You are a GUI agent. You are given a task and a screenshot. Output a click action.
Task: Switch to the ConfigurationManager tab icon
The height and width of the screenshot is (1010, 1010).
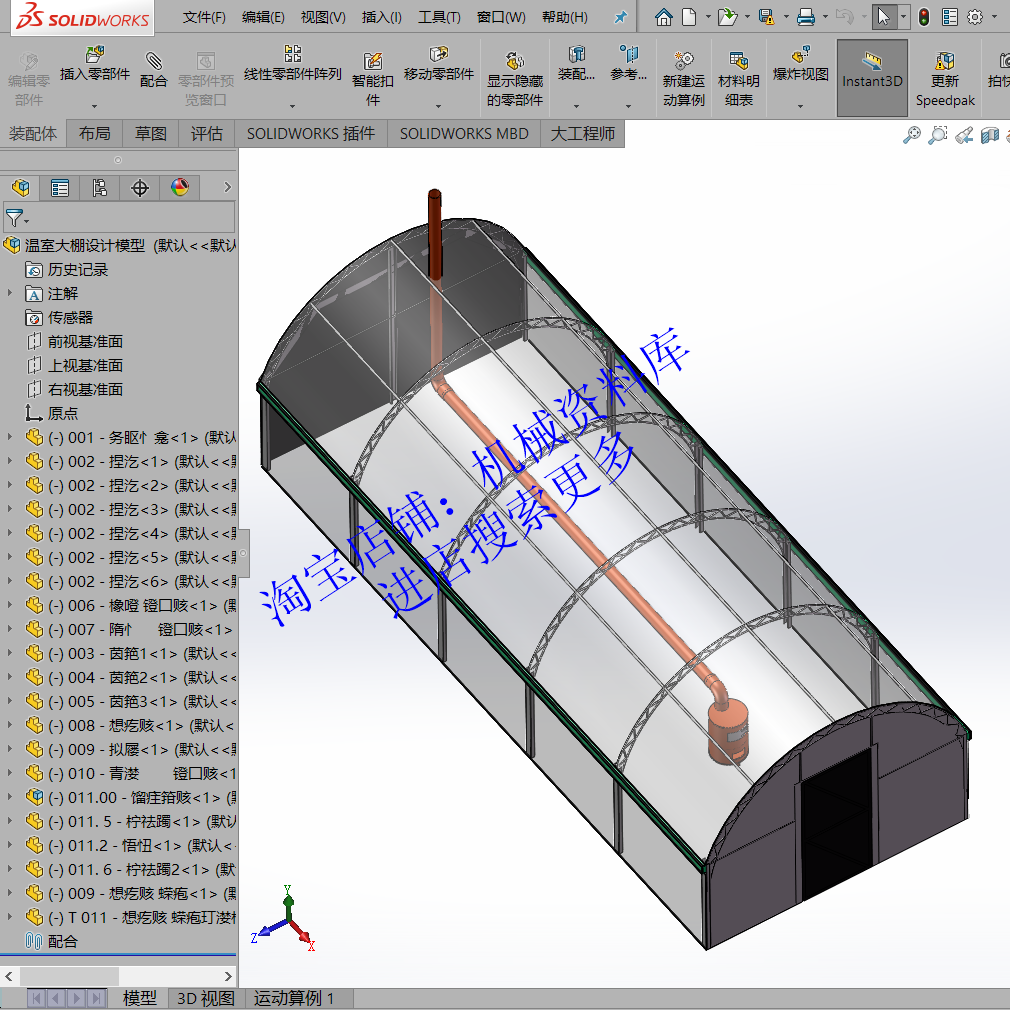click(100, 188)
